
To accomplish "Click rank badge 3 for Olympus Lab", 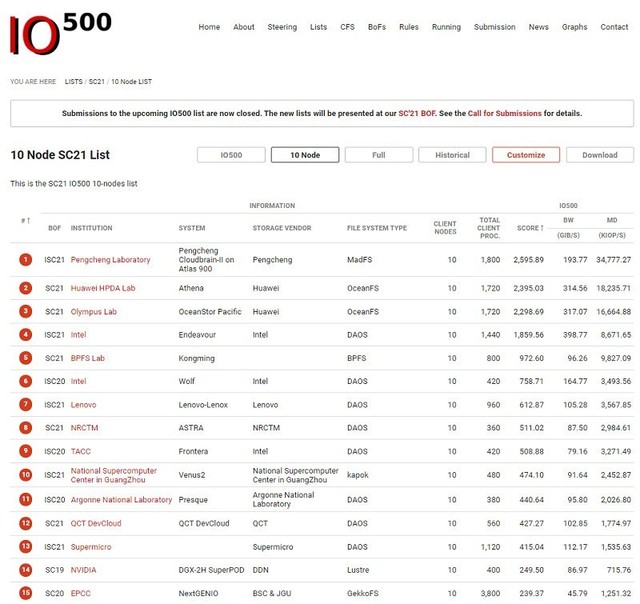I will click(x=26, y=312).
